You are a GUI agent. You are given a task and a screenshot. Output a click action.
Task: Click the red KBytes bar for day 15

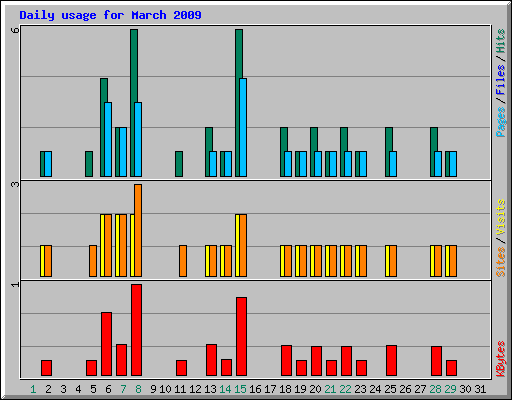pos(241,337)
